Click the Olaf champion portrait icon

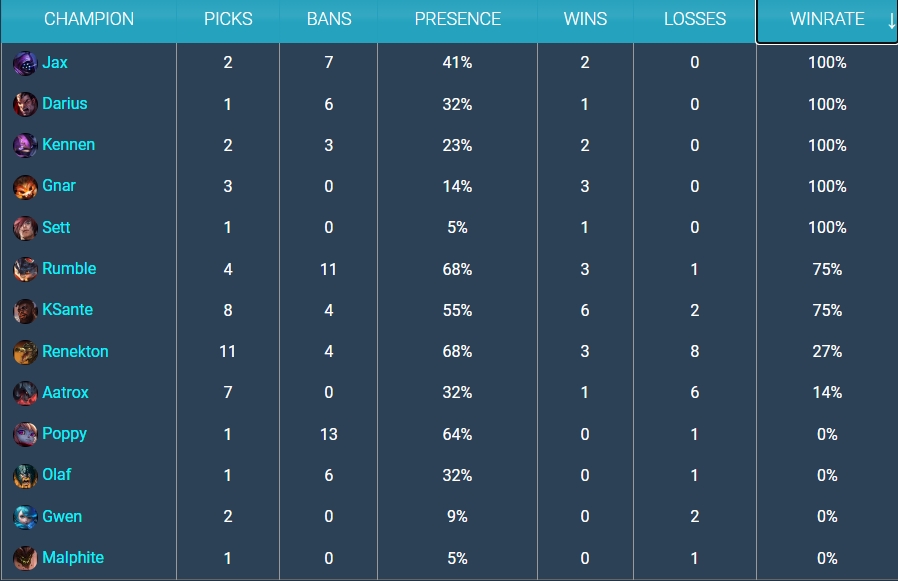25,475
